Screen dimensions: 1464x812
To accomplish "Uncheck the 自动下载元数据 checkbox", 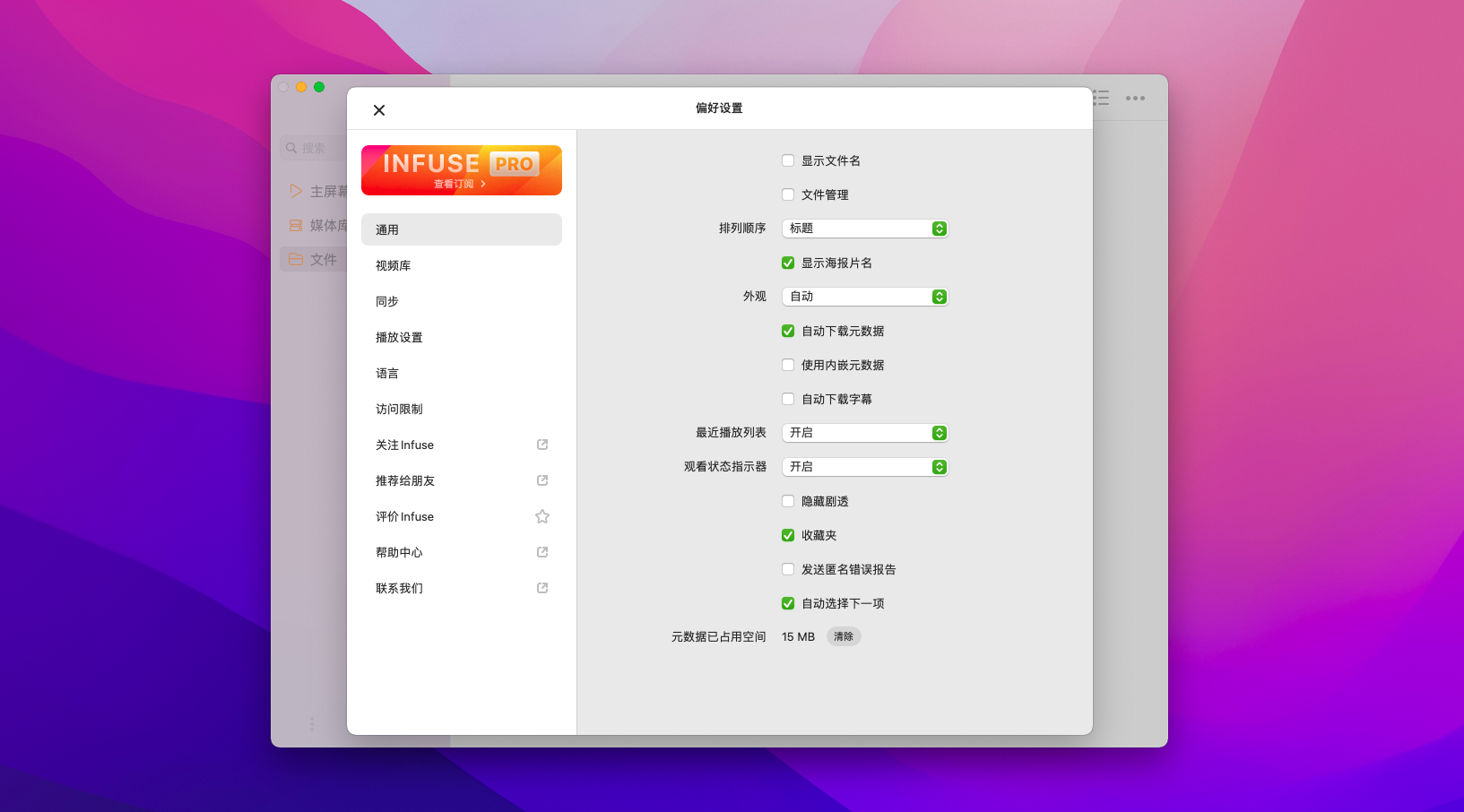I will coord(788,331).
